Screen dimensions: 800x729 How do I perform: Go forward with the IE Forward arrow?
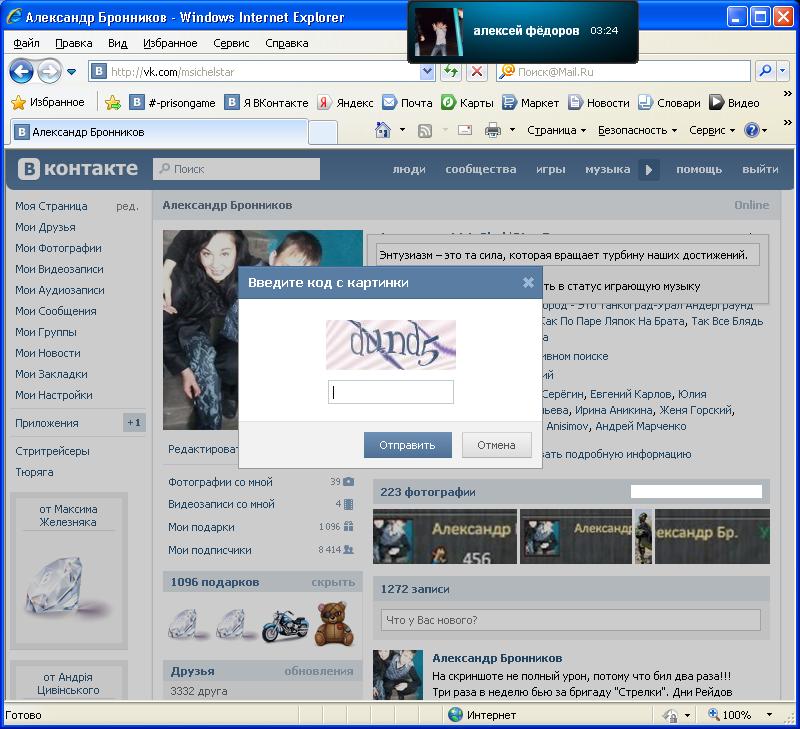point(49,72)
